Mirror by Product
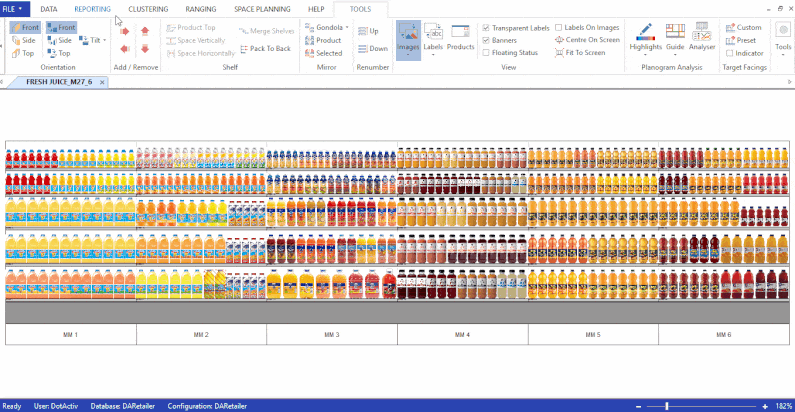The image size is (795, 412). click(x=323, y=40)
